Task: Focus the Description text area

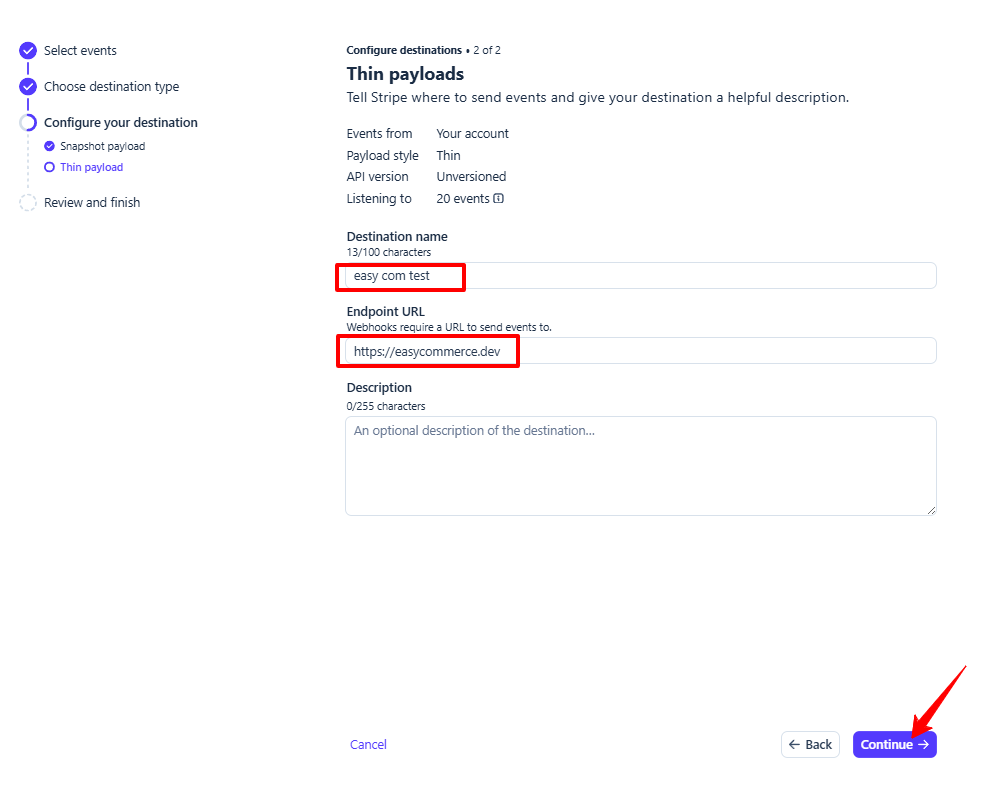Action: [x=640, y=465]
